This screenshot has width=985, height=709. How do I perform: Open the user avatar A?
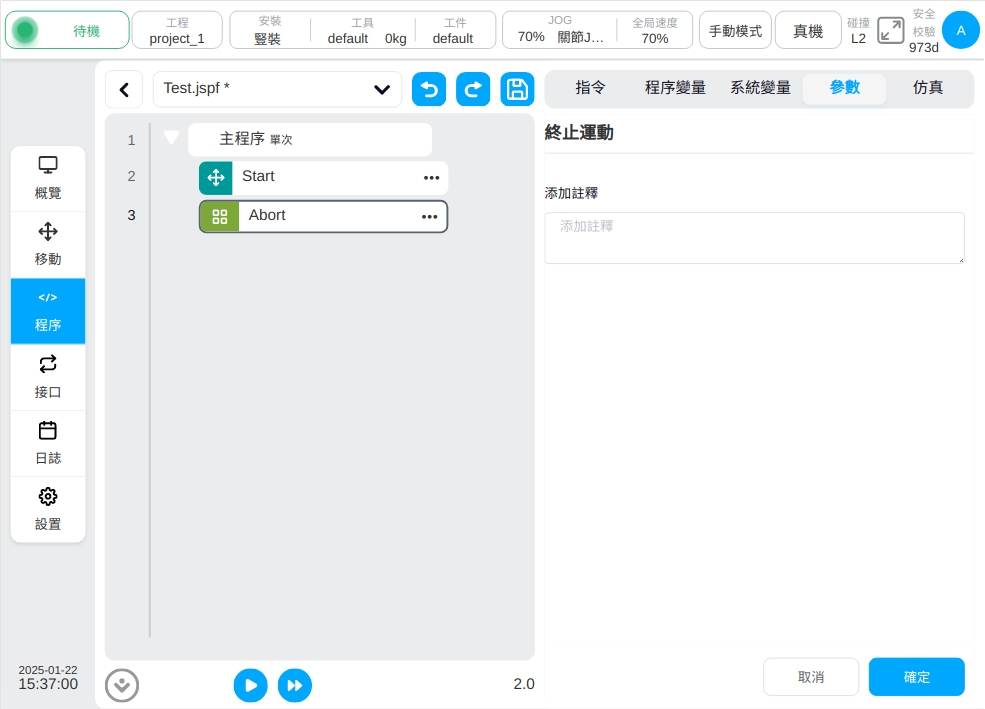[961, 30]
